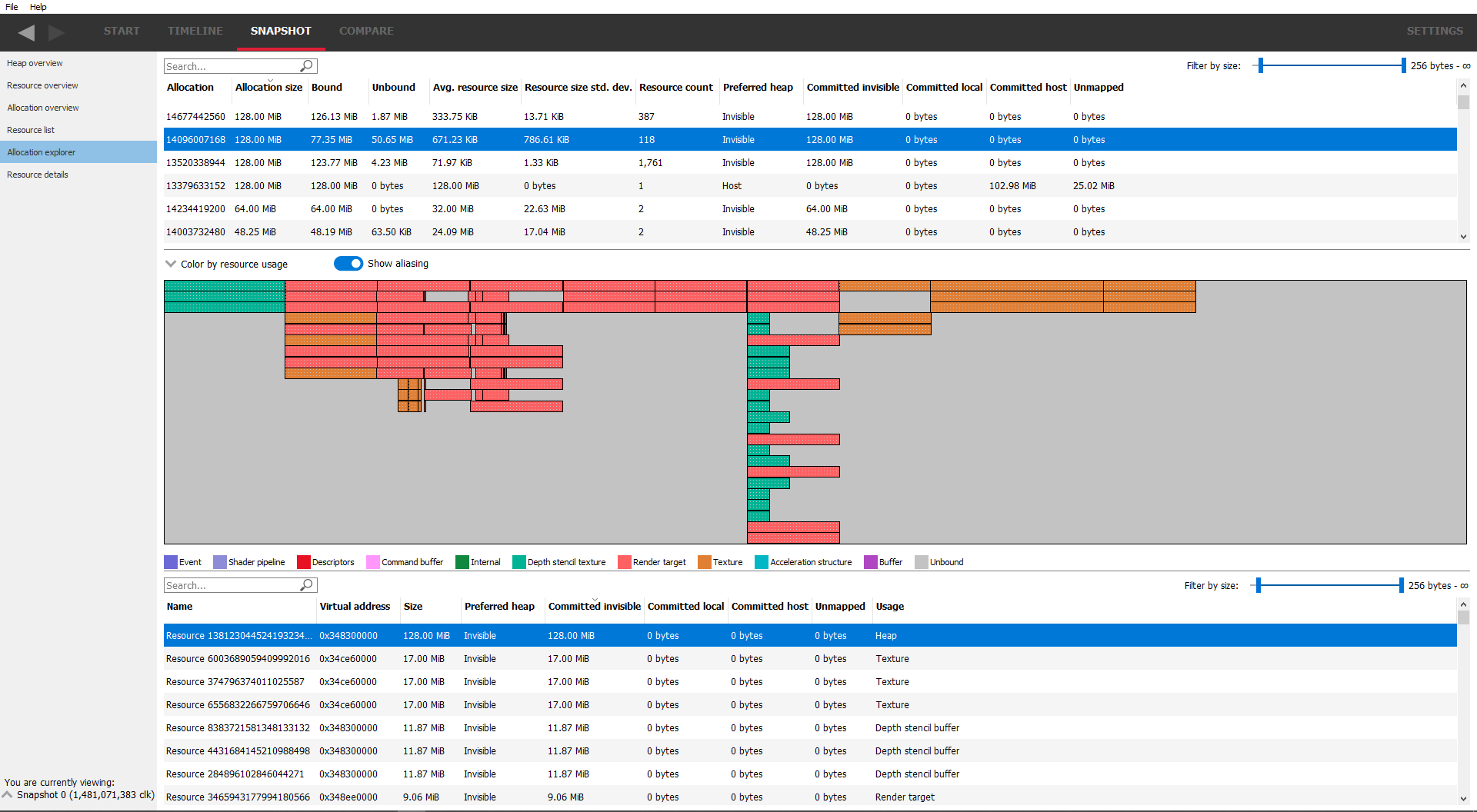Click the resource table search magnifier icon
The width and height of the screenshot is (1477, 812).
(x=306, y=585)
